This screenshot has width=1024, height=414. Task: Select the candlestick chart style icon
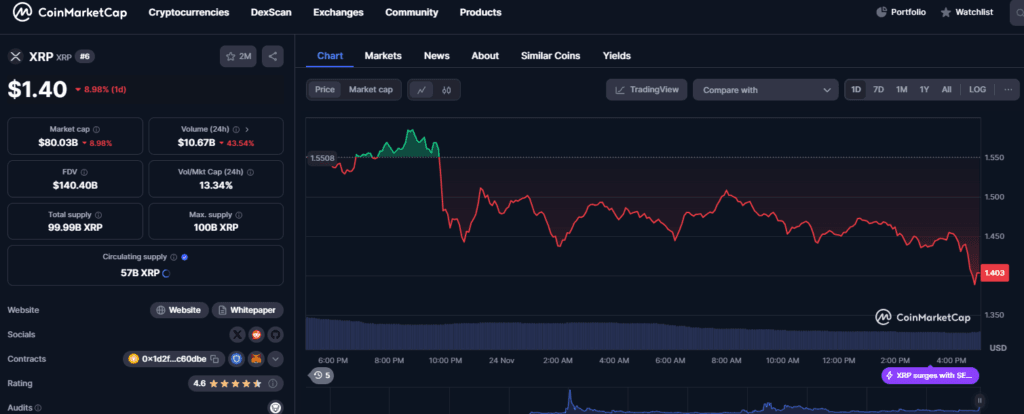tap(447, 90)
